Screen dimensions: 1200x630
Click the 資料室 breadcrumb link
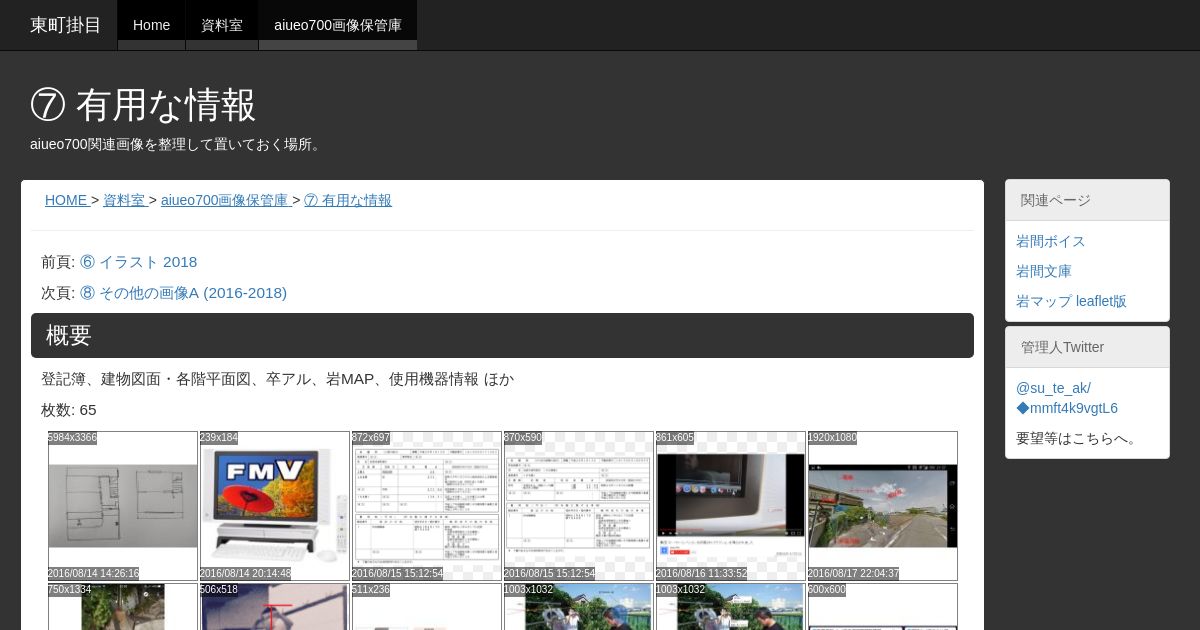point(124,200)
